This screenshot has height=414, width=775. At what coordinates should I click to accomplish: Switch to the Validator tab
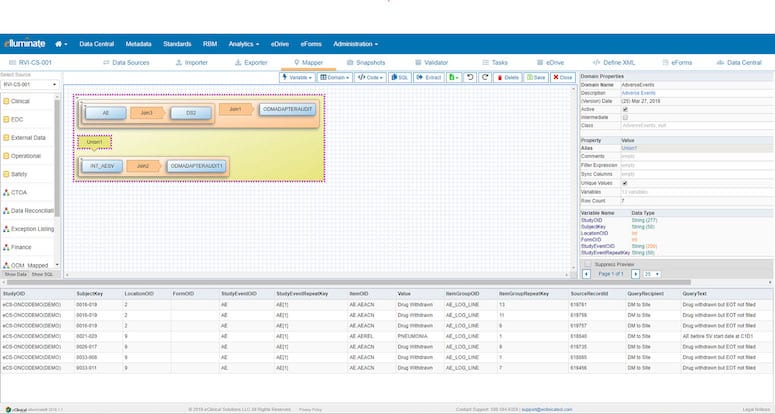pos(431,63)
